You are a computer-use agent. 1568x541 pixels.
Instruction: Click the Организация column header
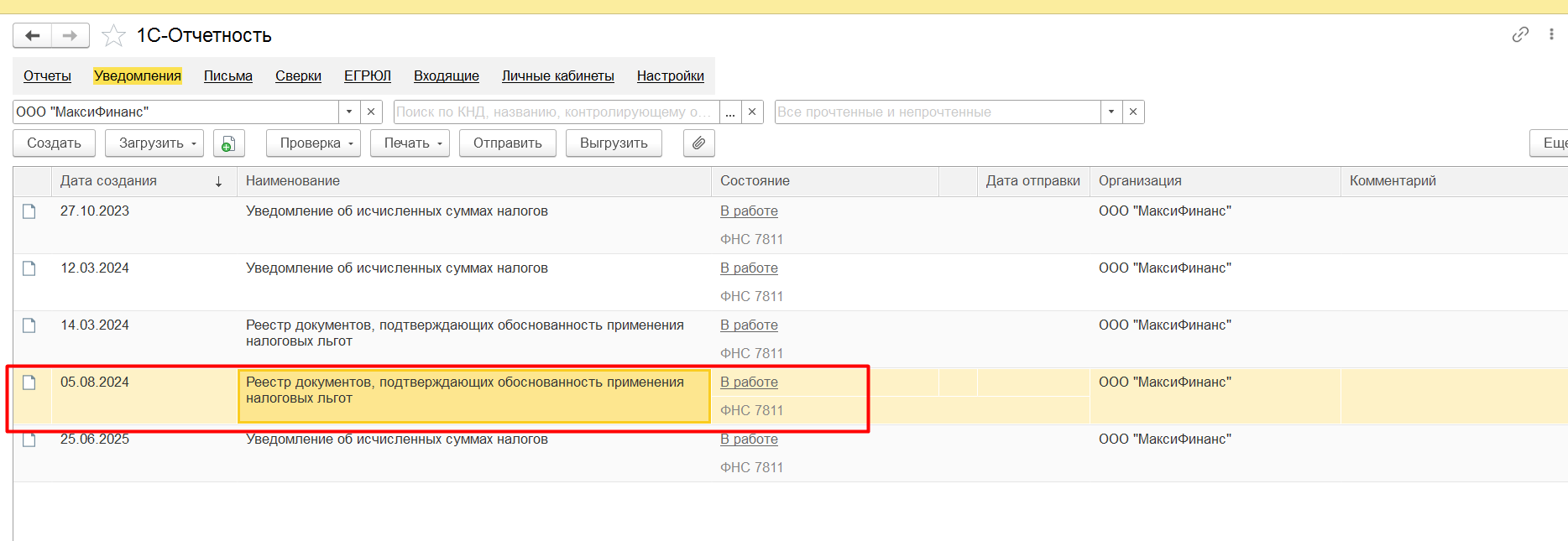click(x=1215, y=181)
